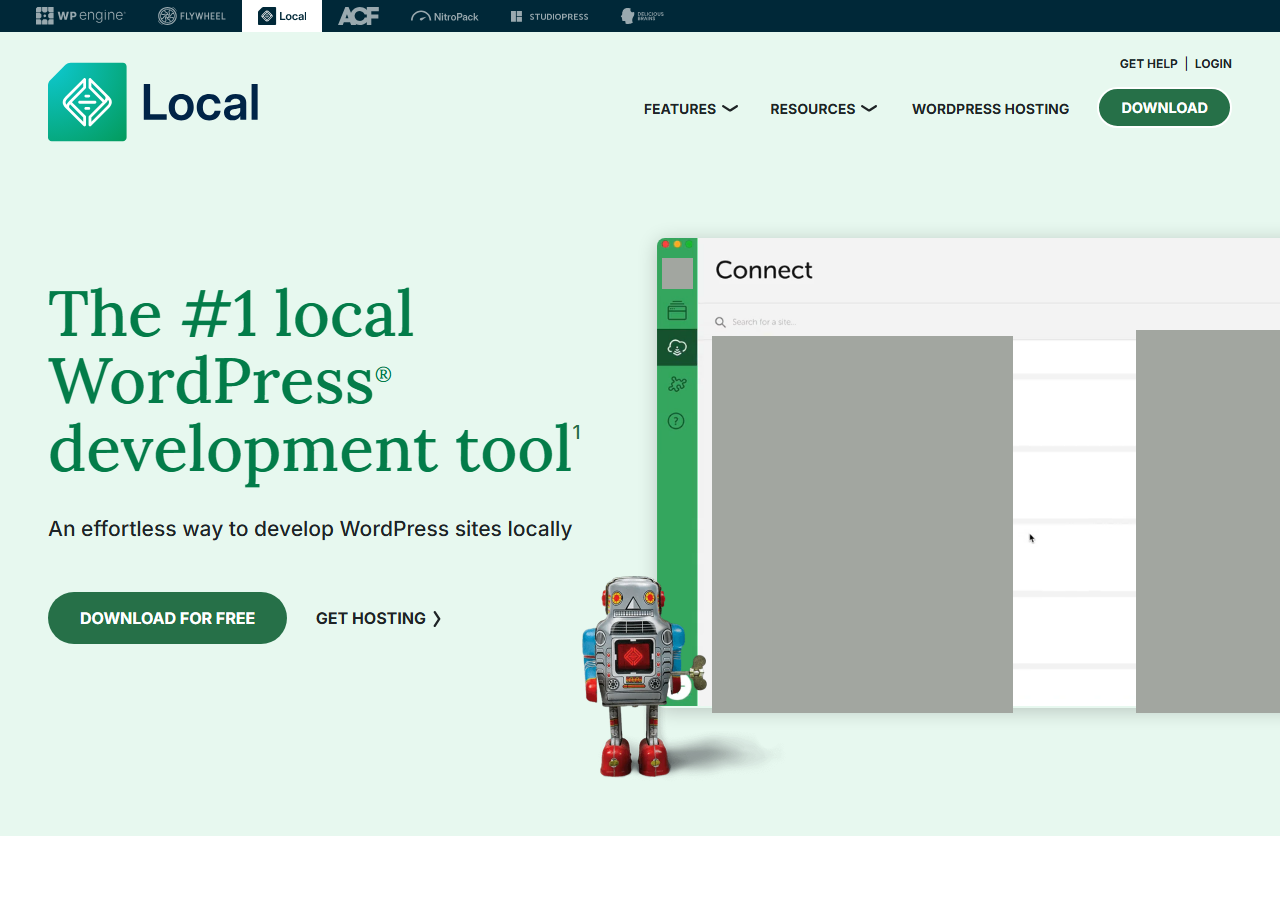Click the "The #1 local WordPress development tool" headline
Viewport: 1280px width, 900px height.
tap(314, 380)
